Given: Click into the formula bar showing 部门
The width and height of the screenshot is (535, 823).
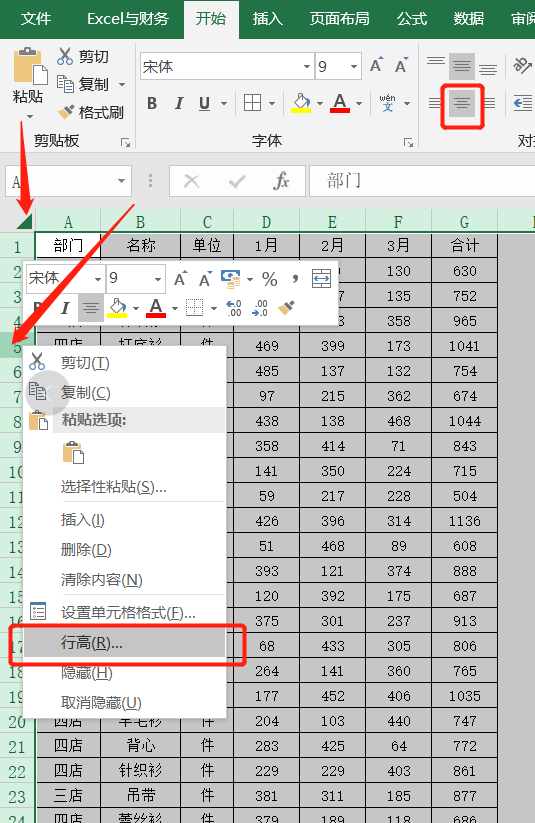Looking at the screenshot, I should [422, 181].
